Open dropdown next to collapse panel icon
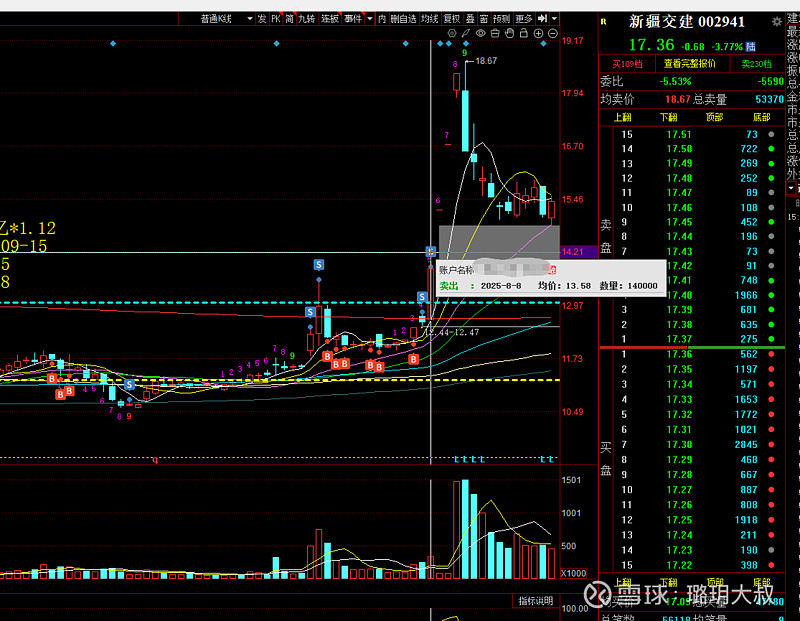 554,19
